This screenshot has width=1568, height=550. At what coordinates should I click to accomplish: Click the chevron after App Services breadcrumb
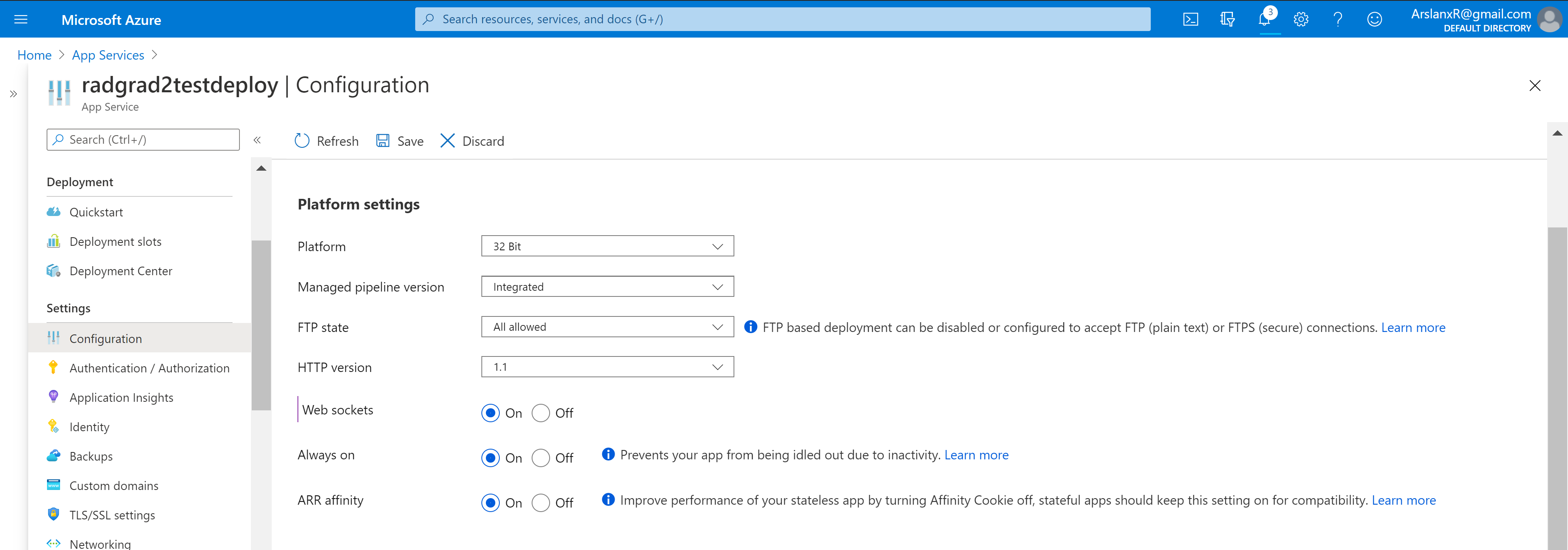click(154, 55)
